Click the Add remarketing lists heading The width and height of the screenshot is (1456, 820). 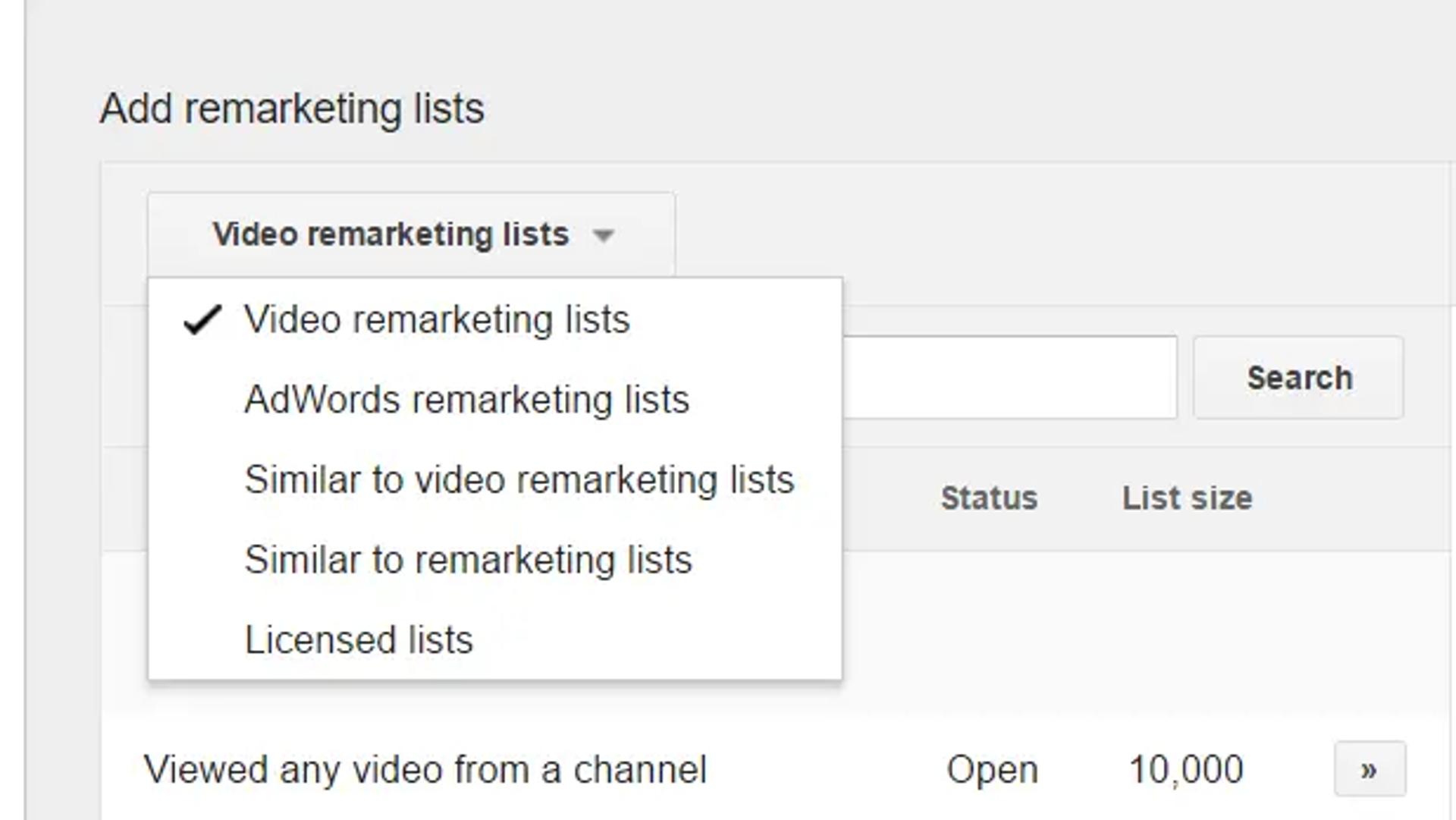pyautogui.click(x=292, y=108)
